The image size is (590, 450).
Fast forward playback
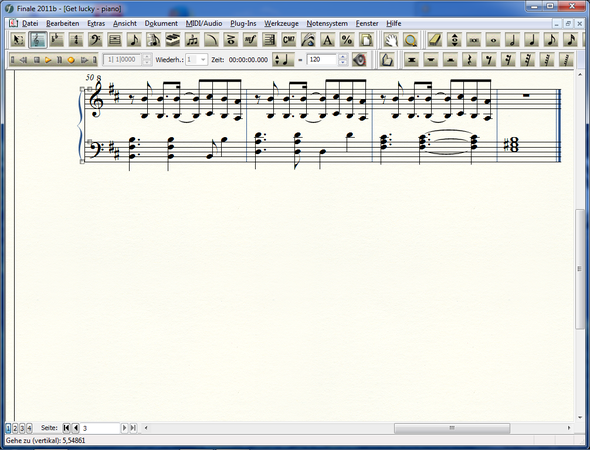[84, 60]
